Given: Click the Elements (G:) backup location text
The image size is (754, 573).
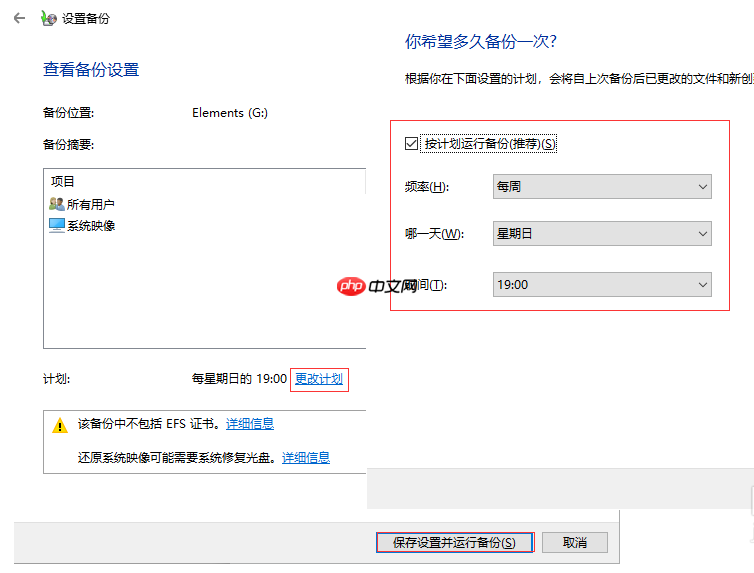Looking at the screenshot, I should point(230,112).
